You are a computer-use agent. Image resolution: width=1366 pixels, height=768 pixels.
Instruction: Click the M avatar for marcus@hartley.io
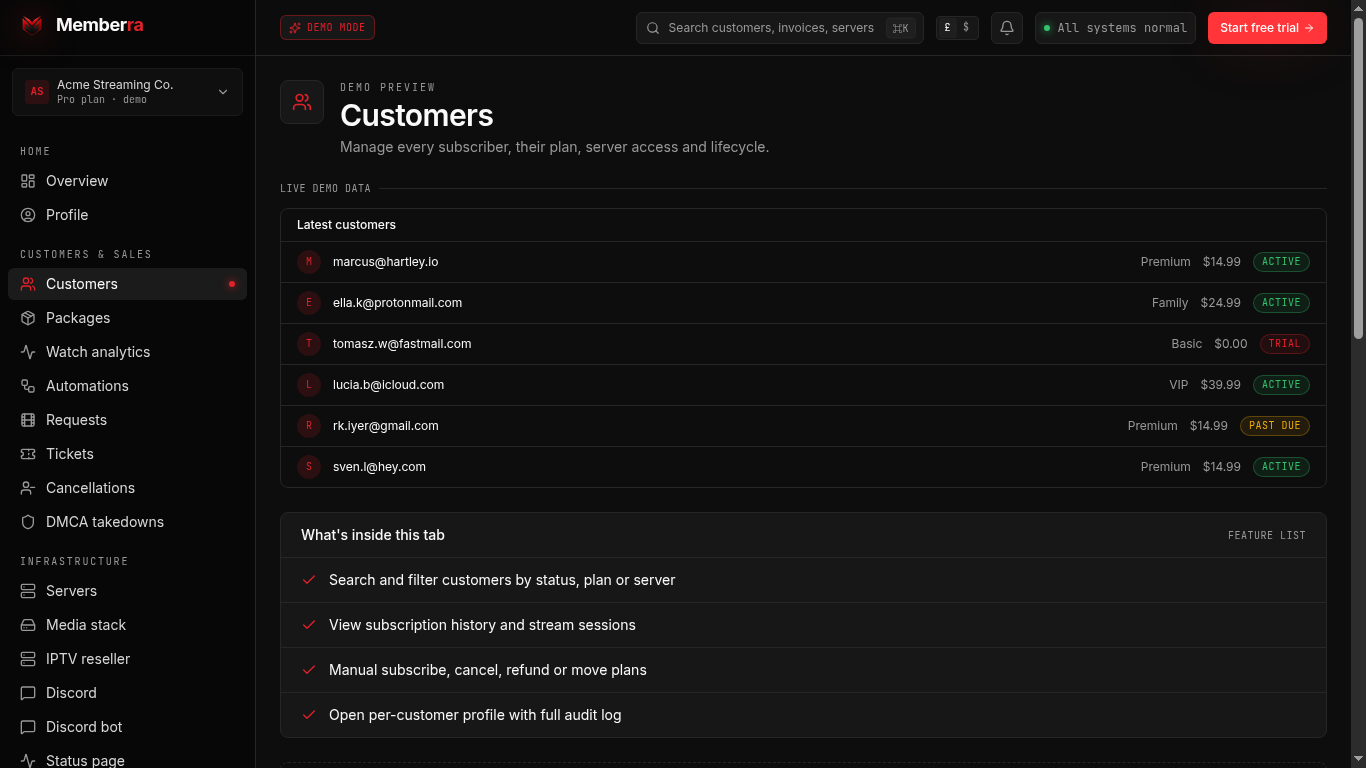[309, 262]
